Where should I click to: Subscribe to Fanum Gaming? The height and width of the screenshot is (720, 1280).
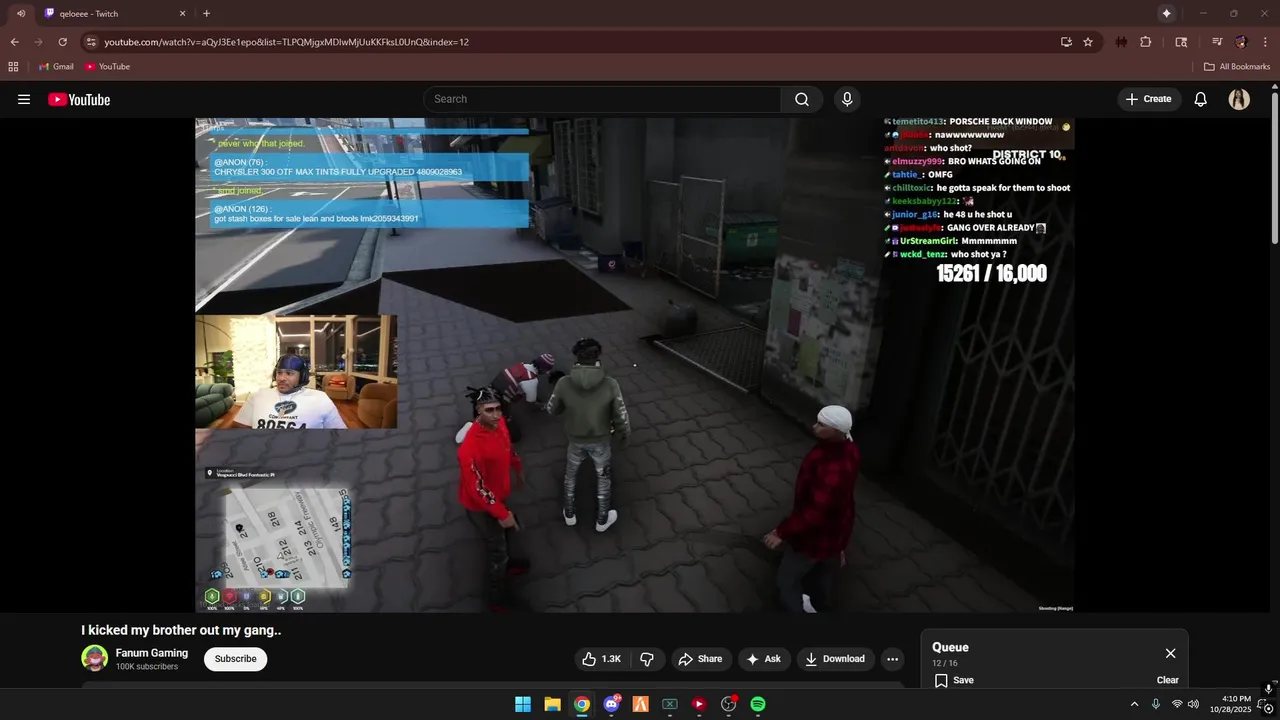pyautogui.click(x=236, y=659)
